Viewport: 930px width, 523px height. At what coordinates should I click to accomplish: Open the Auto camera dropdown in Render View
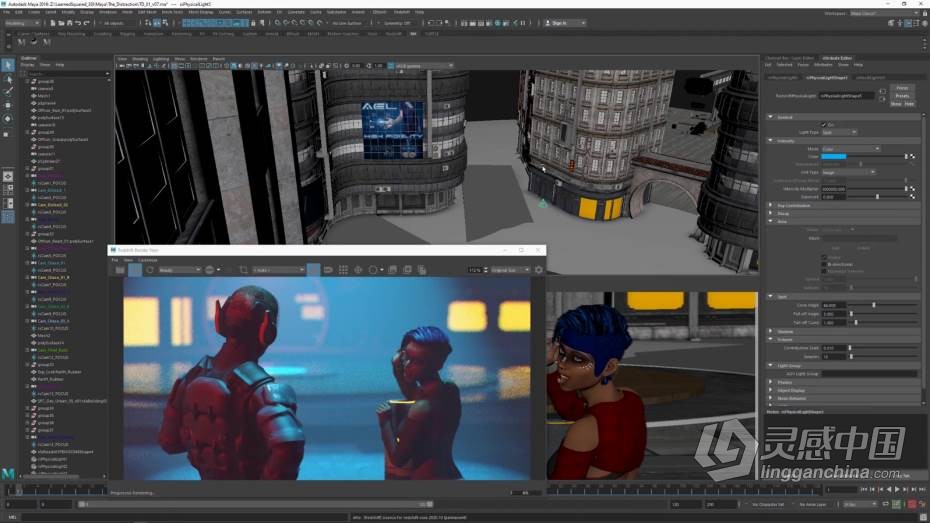(x=278, y=270)
